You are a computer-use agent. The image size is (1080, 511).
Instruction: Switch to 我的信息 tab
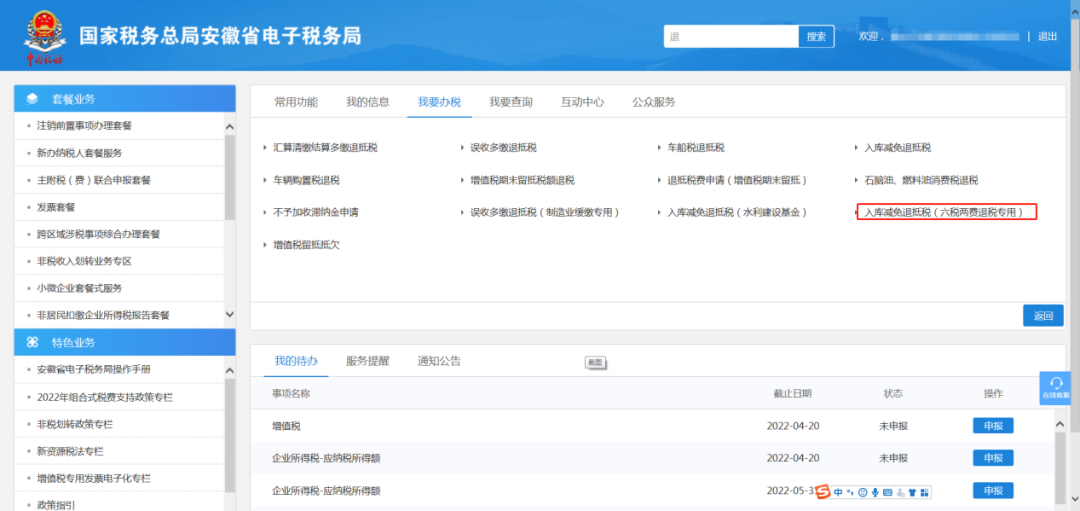(x=368, y=102)
